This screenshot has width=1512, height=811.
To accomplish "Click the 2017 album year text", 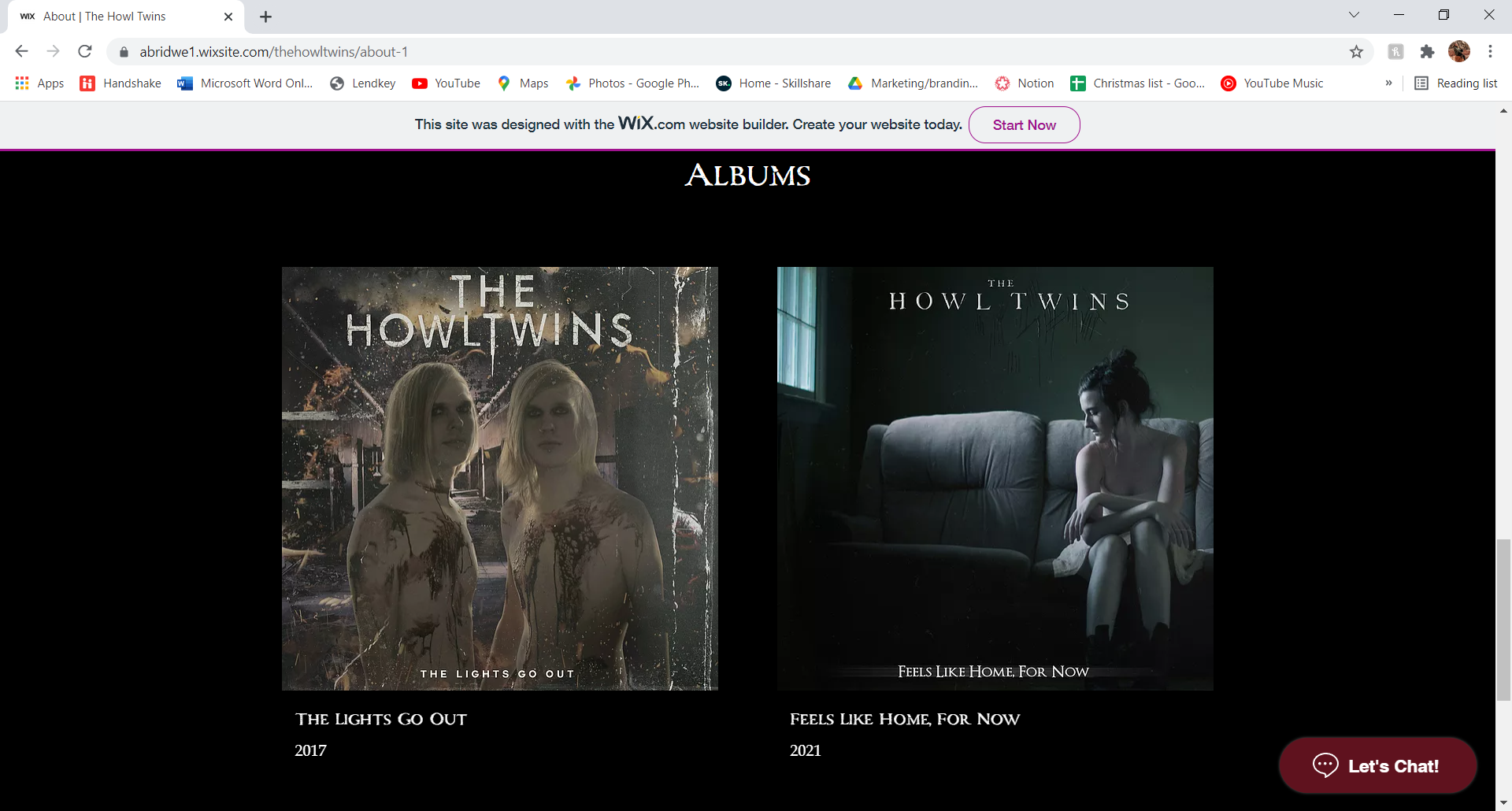I will [310, 750].
